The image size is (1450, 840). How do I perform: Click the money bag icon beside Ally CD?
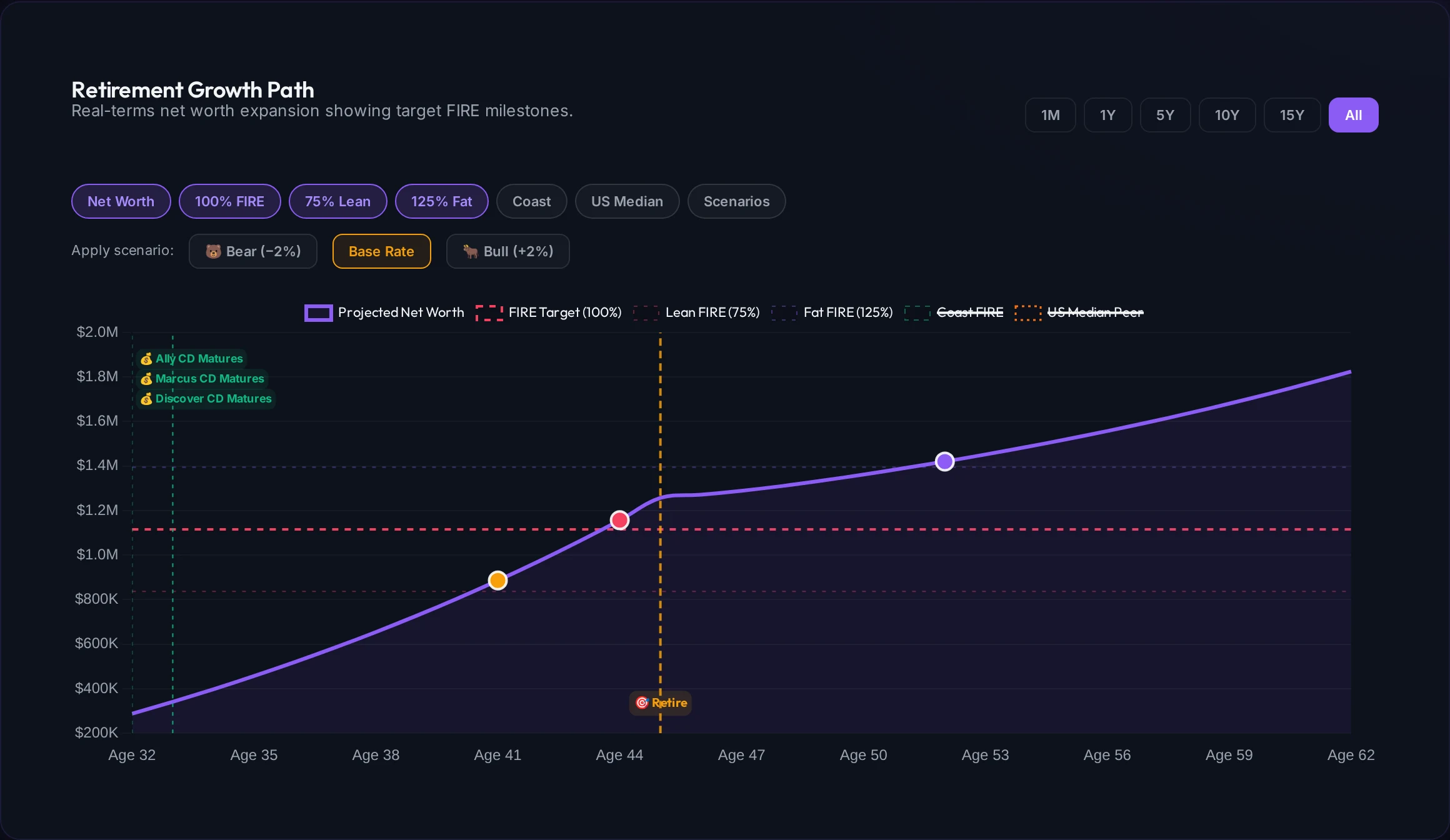(146, 359)
